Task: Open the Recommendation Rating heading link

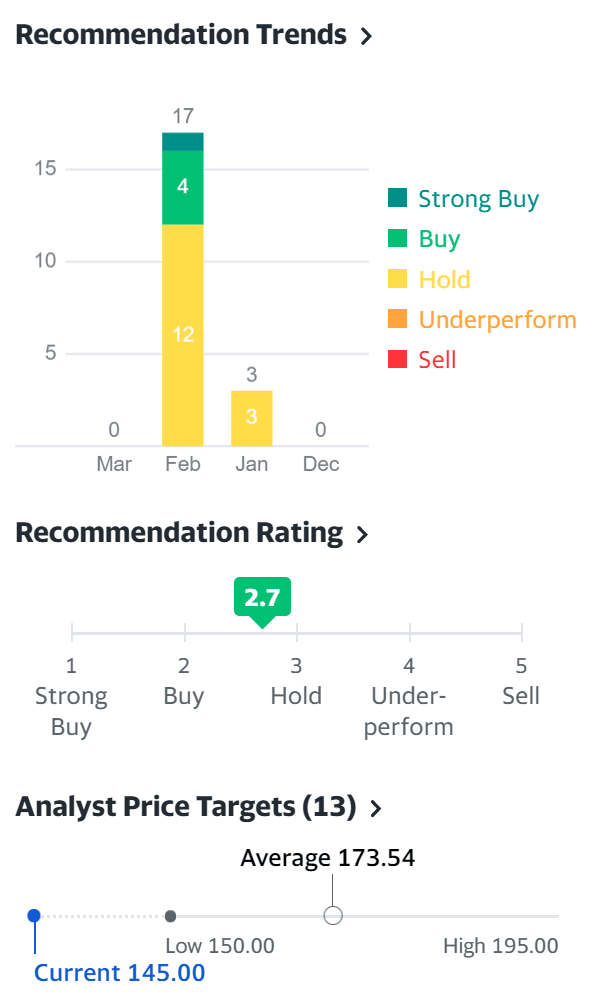Action: (179, 533)
